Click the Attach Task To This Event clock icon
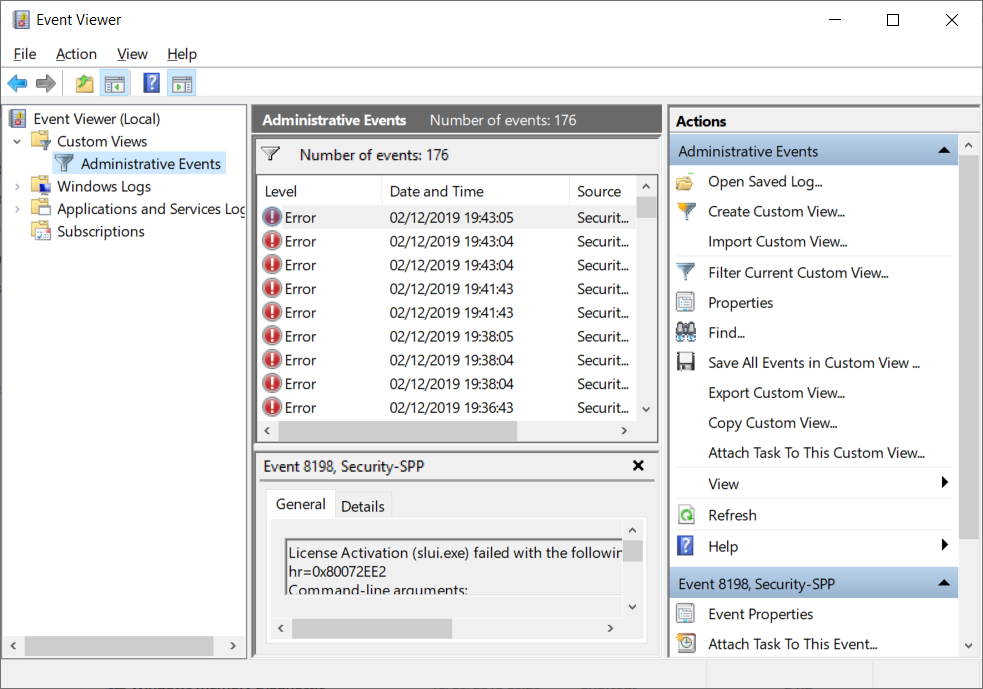 (686, 643)
